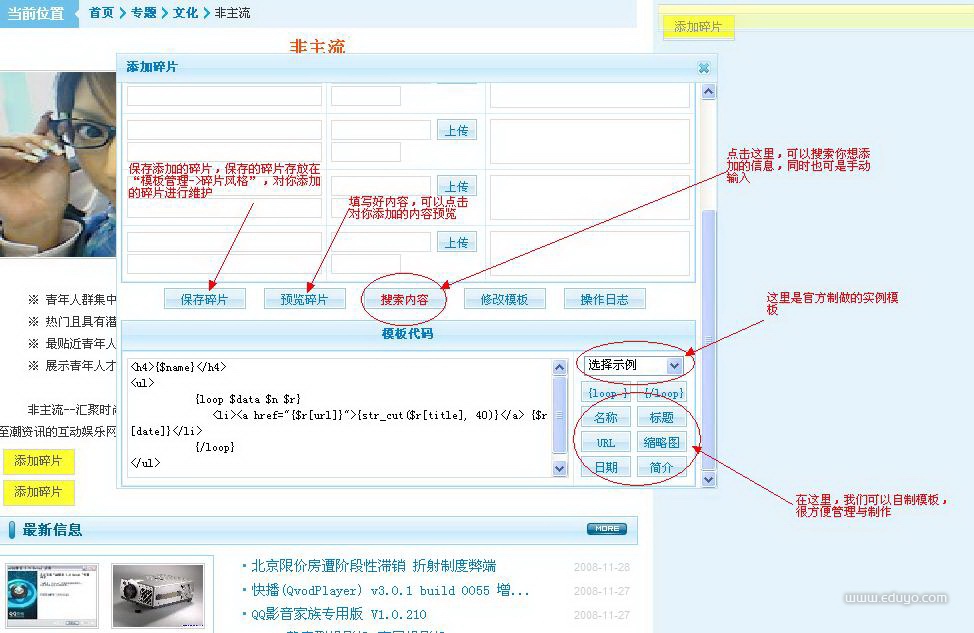Open 搜索内容 to search content
Viewport: 974px width, 633px height.
(404, 299)
